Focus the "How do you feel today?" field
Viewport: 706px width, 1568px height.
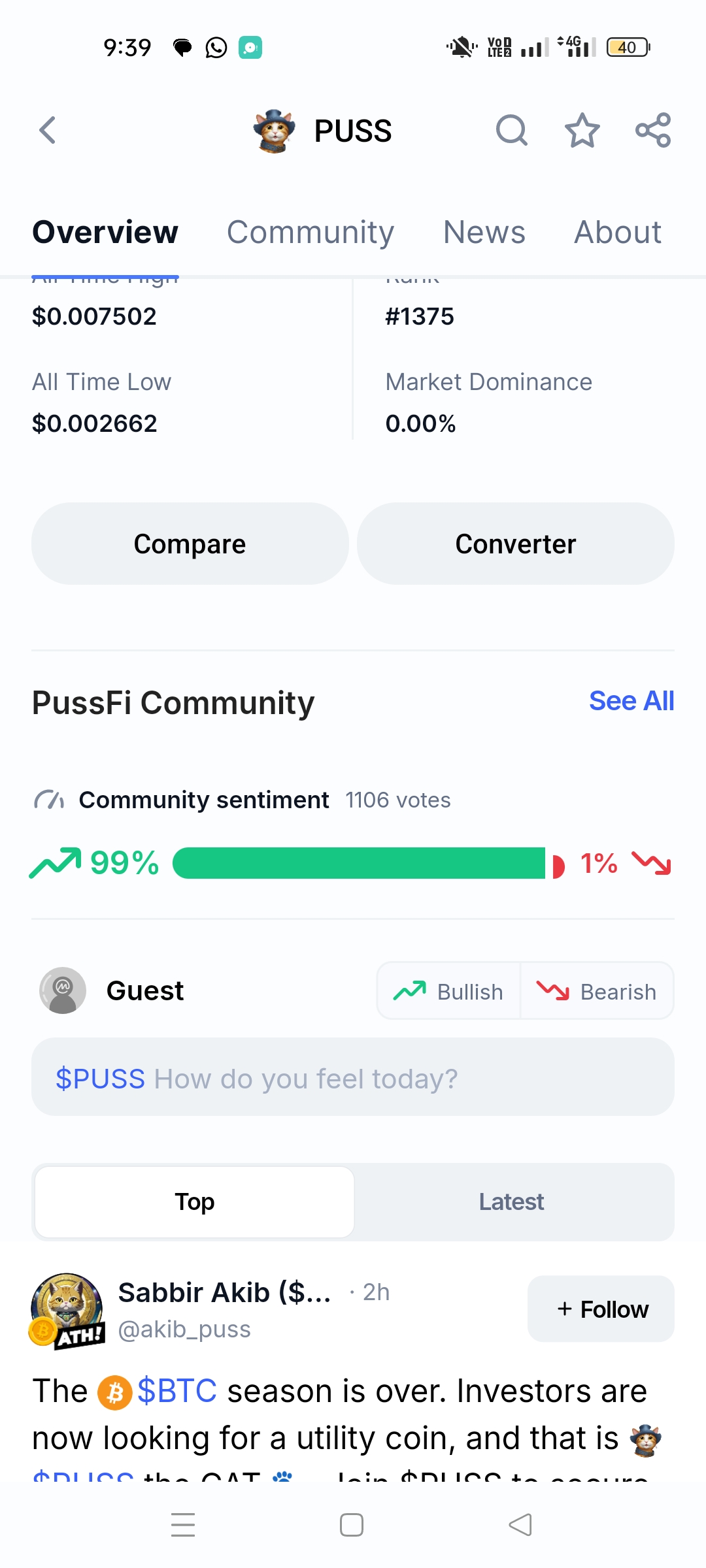pyautogui.click(x=353, y=1077)
